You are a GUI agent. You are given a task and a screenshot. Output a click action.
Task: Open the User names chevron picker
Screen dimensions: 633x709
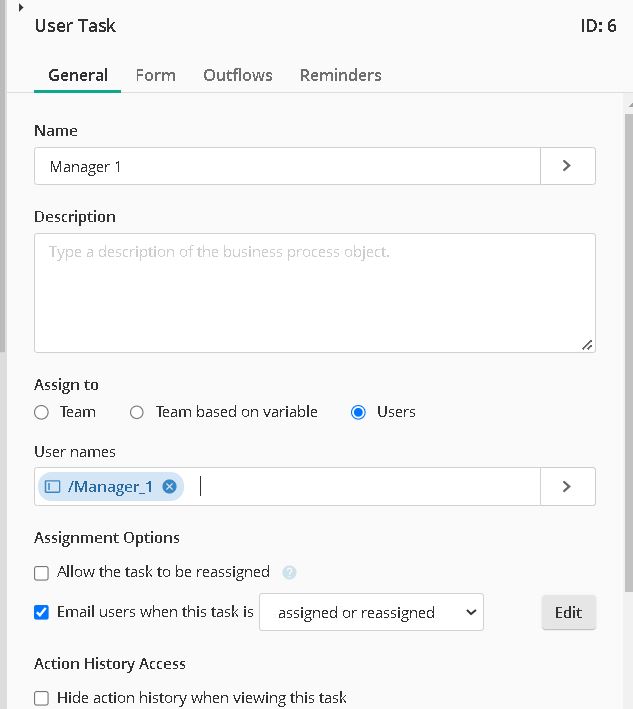click(567, 487)
